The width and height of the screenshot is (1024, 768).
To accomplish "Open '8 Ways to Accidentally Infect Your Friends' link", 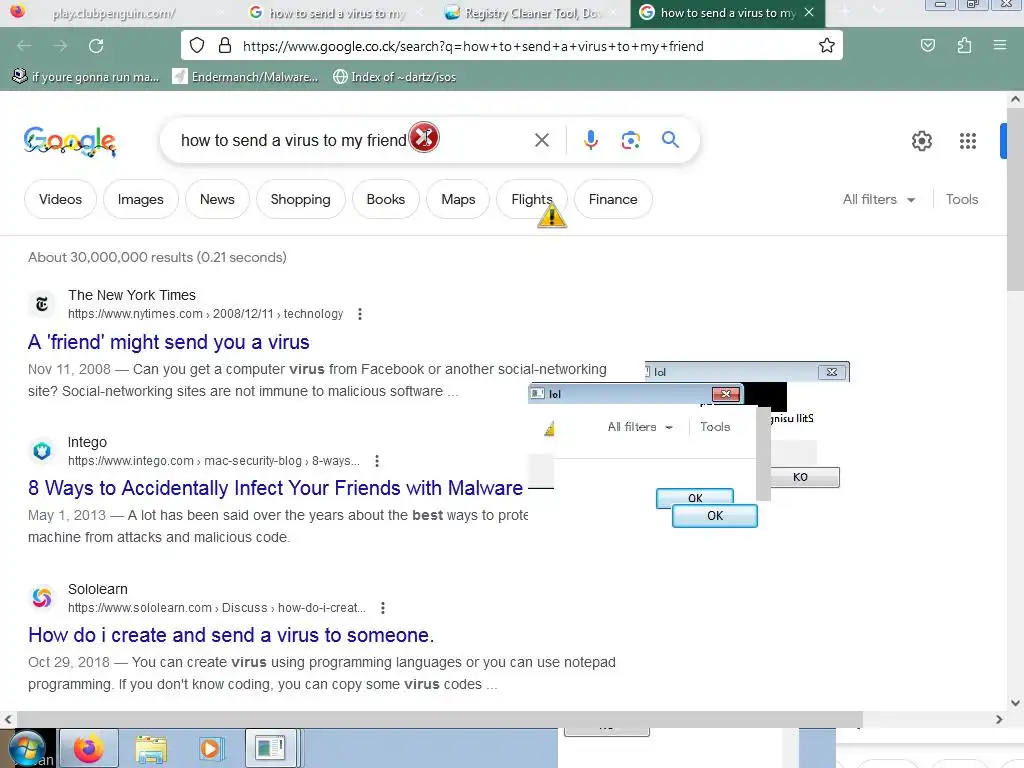I will [275, 488].
